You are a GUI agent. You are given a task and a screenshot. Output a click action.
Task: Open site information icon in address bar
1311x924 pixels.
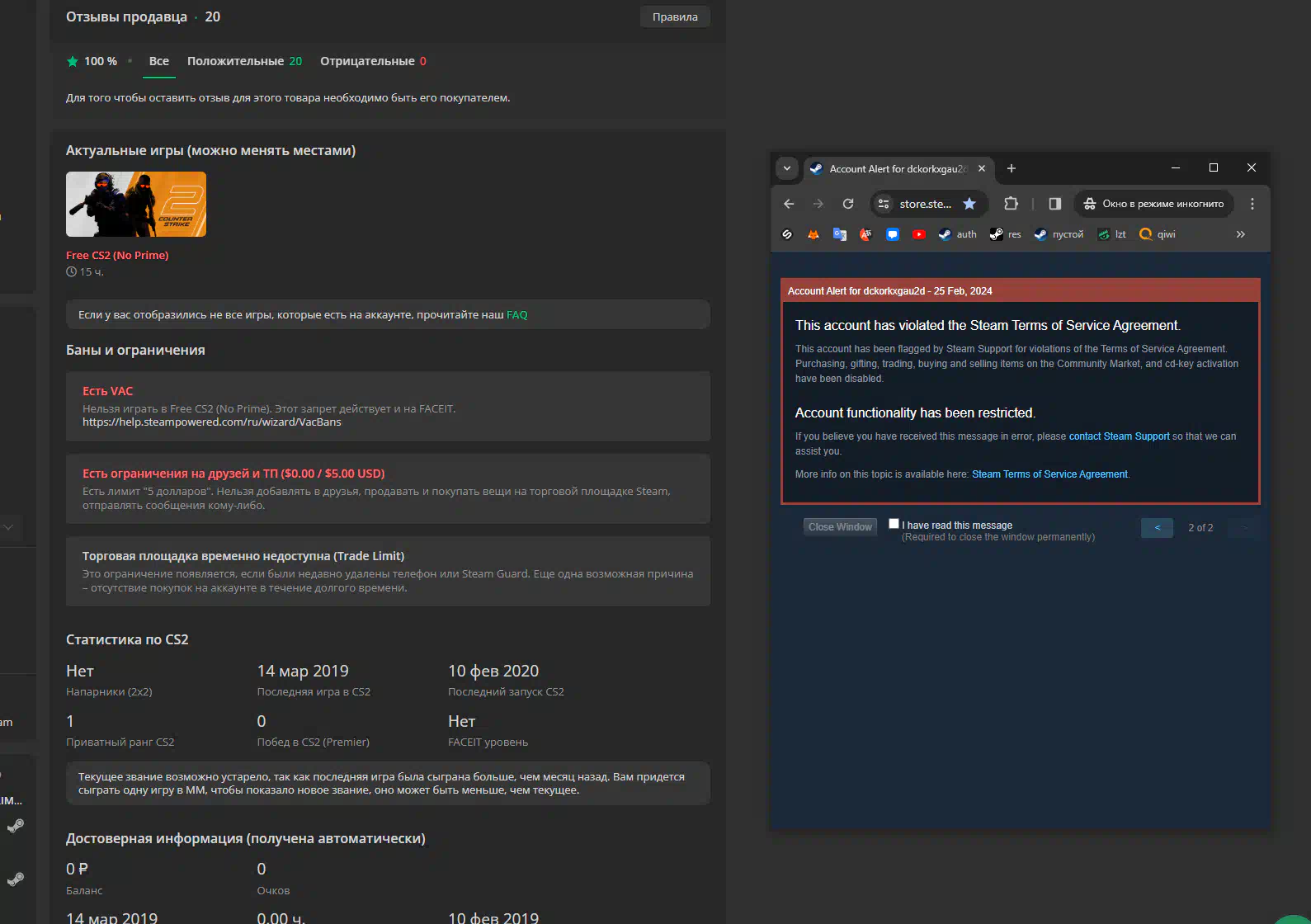coord(884,204)
